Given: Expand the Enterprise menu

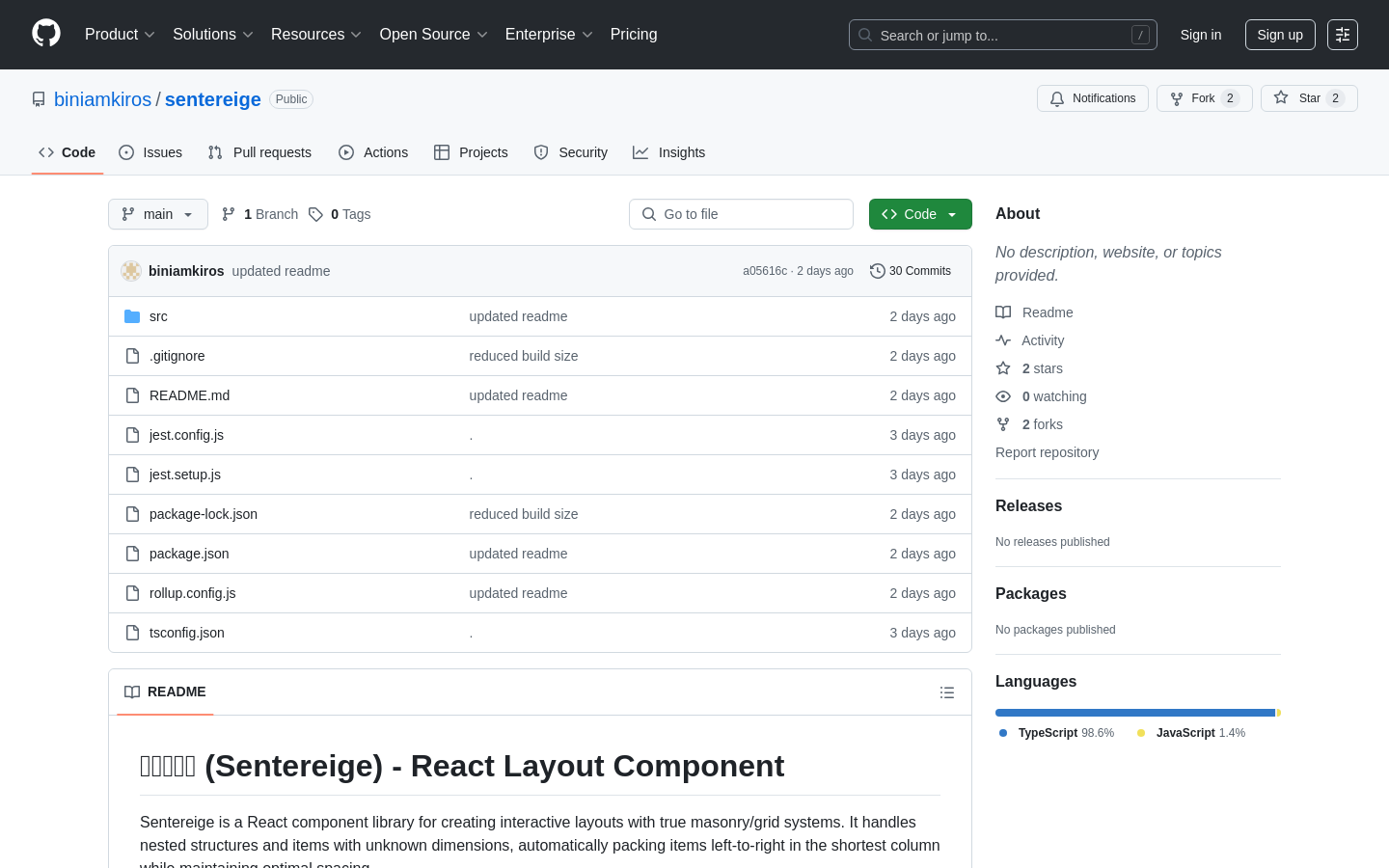Looking at the screenshot, I should tap(549, 35).
